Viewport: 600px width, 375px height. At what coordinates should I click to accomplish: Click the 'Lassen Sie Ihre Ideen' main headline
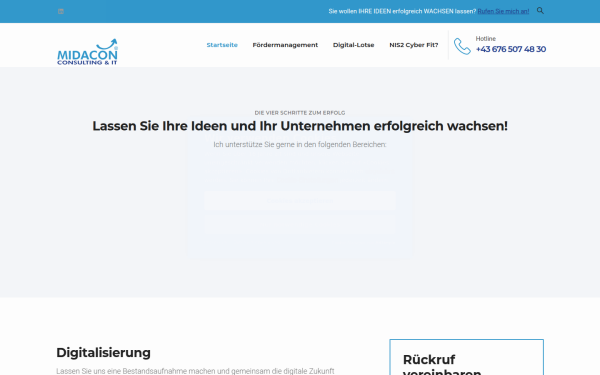(x=300, y=126)
